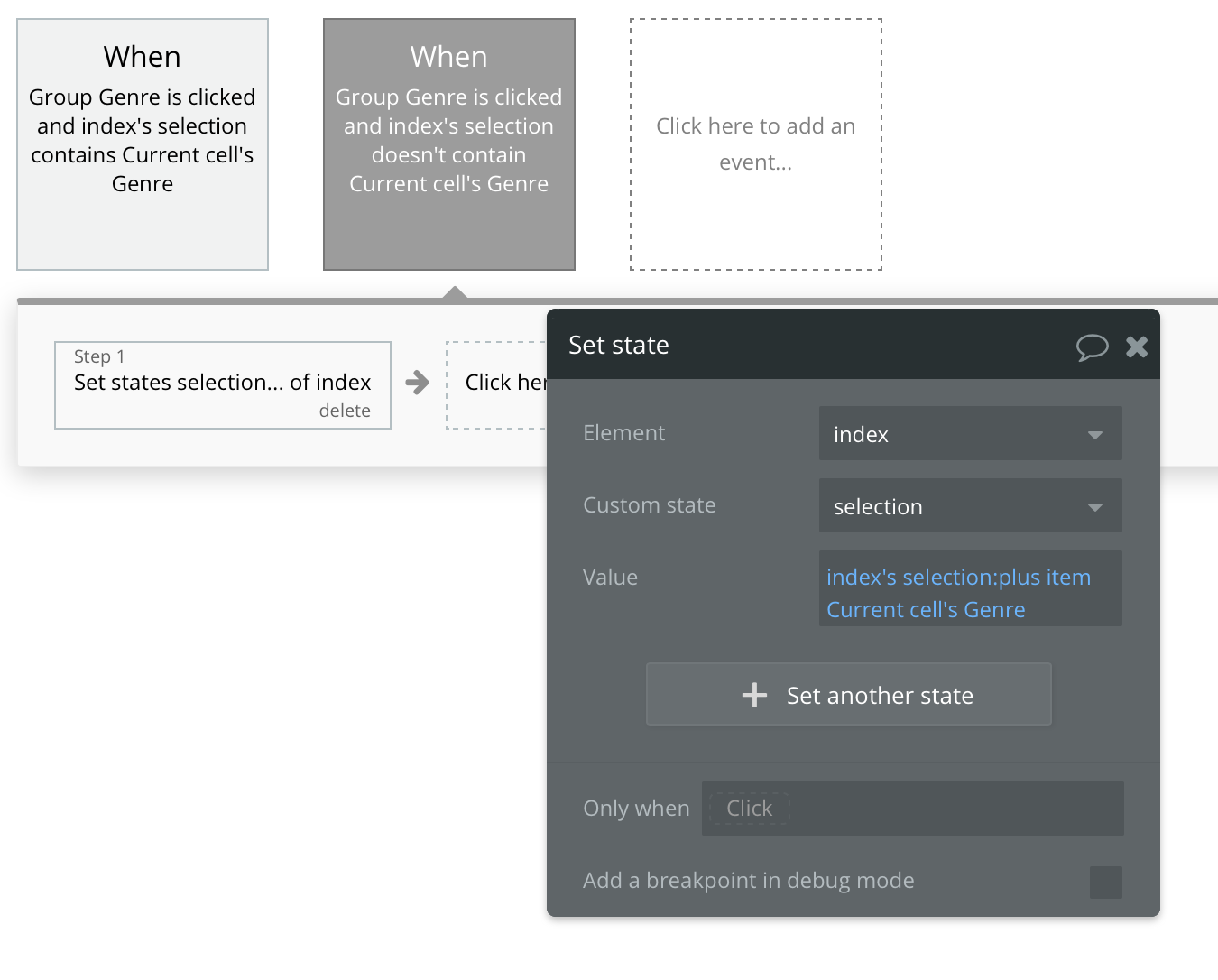Click the chevron arrow in the Element field

(1095, 435)
